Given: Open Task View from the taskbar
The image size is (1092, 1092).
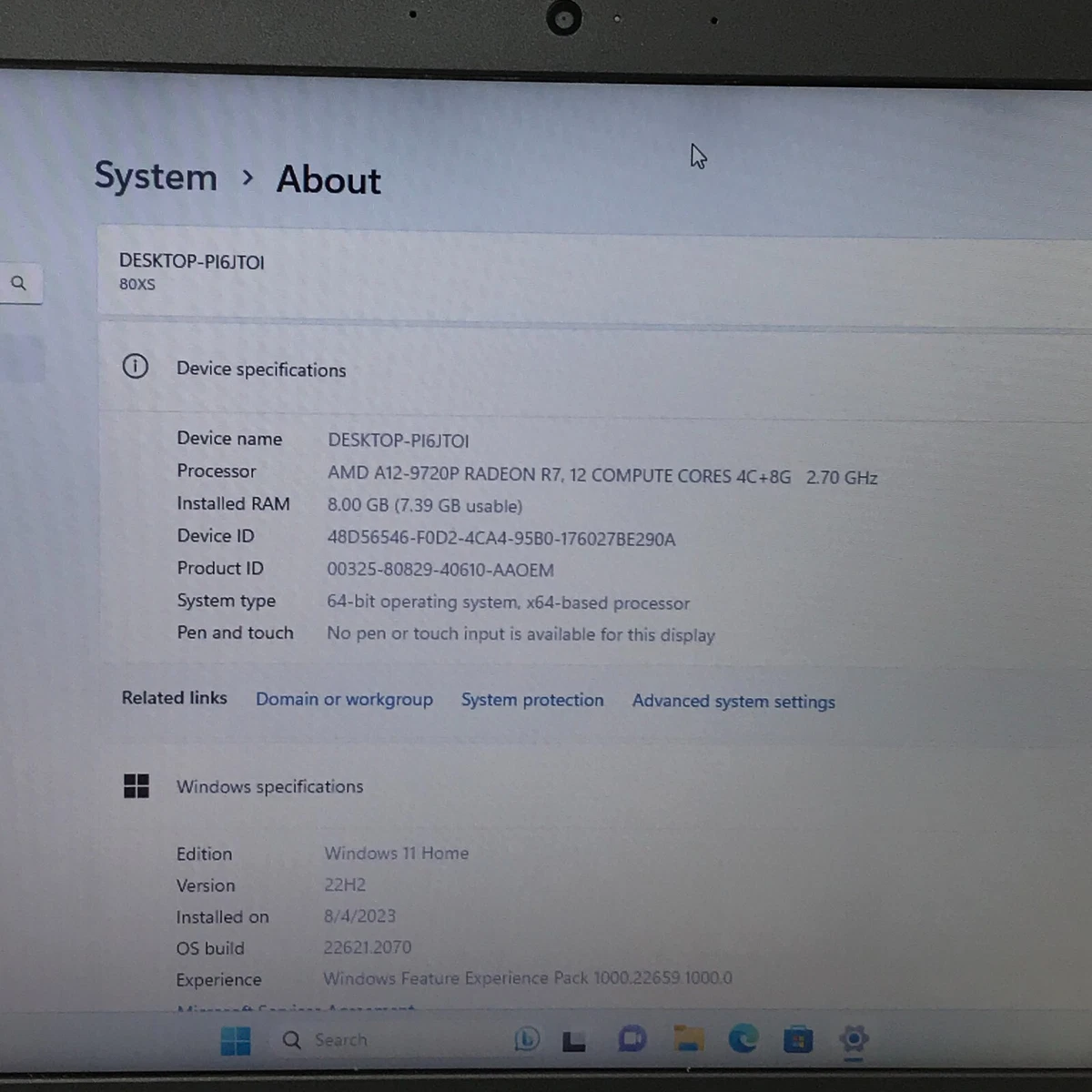Looking at the screenshot, I should (x=573, y=1041).
